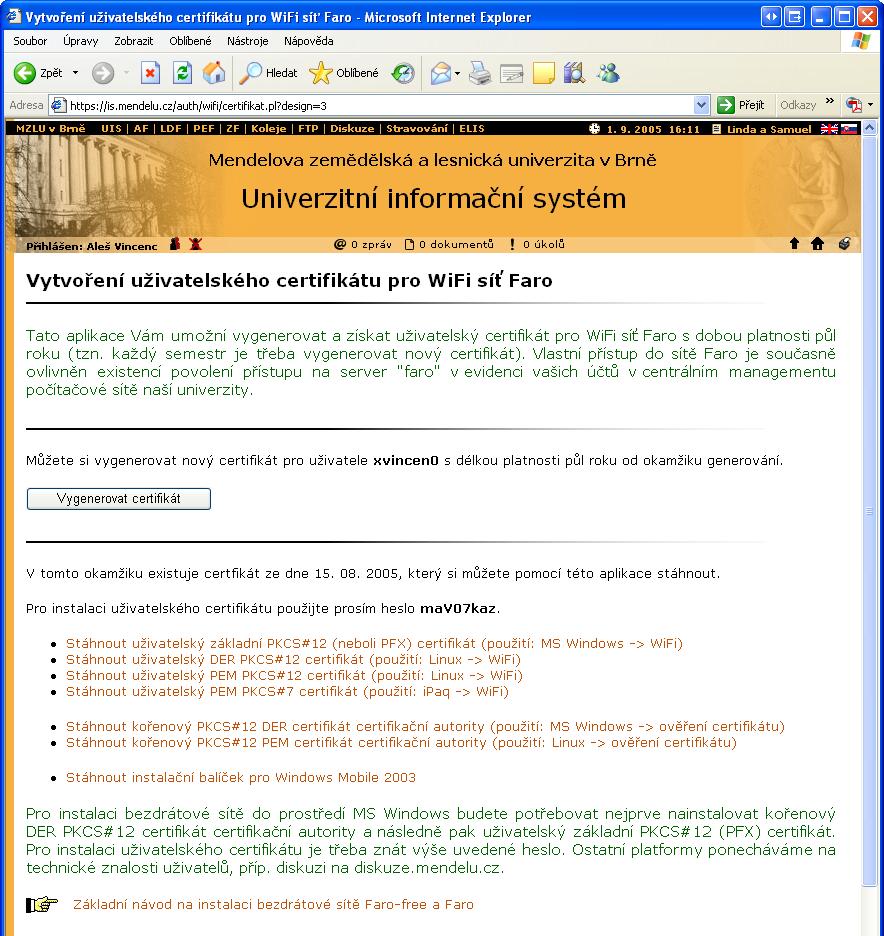884x936 pixels.
Task: Open the History clock icon
Action: [x=403, y=73]
